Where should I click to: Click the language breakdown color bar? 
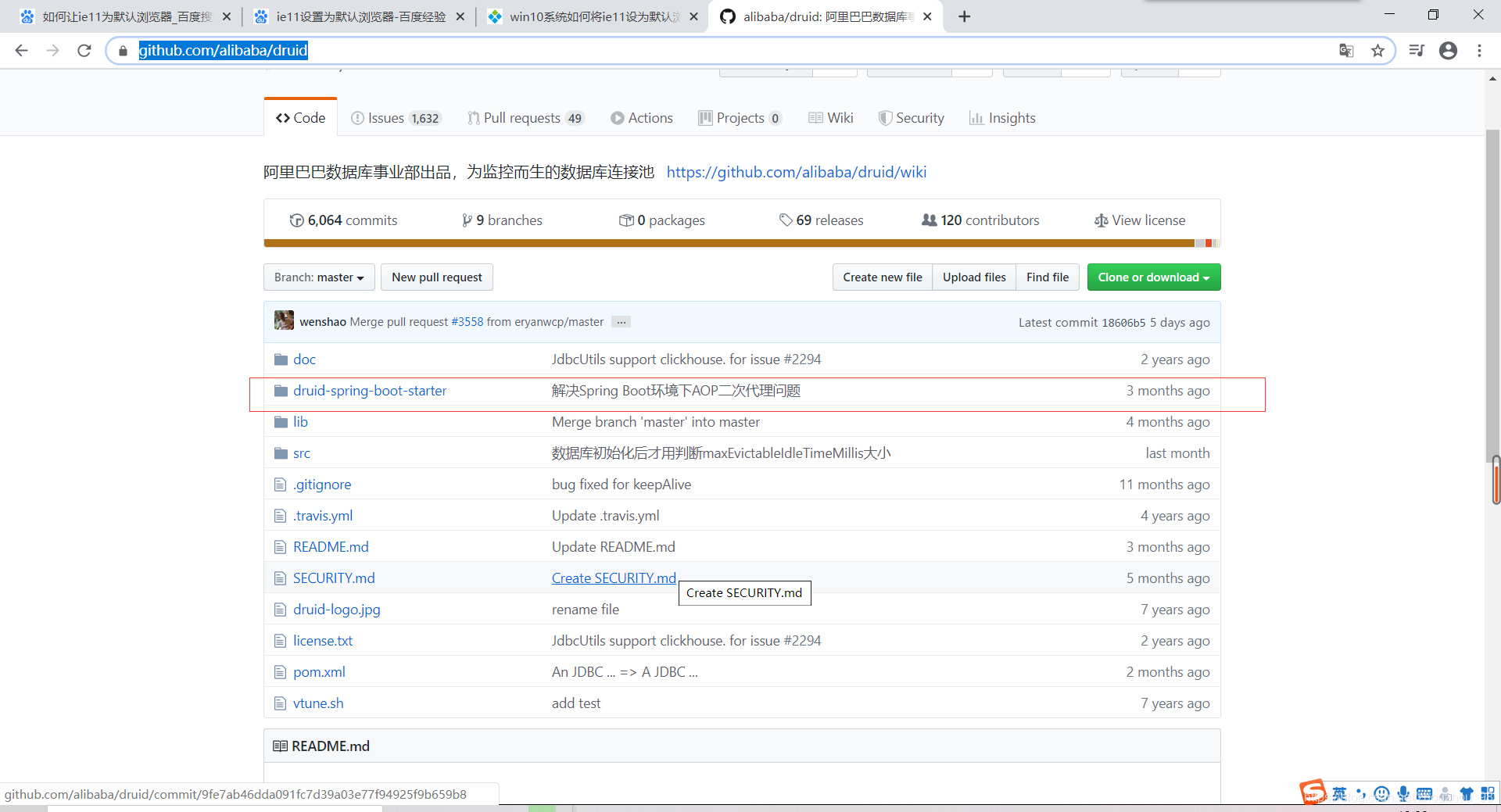[x=742, y=243]
